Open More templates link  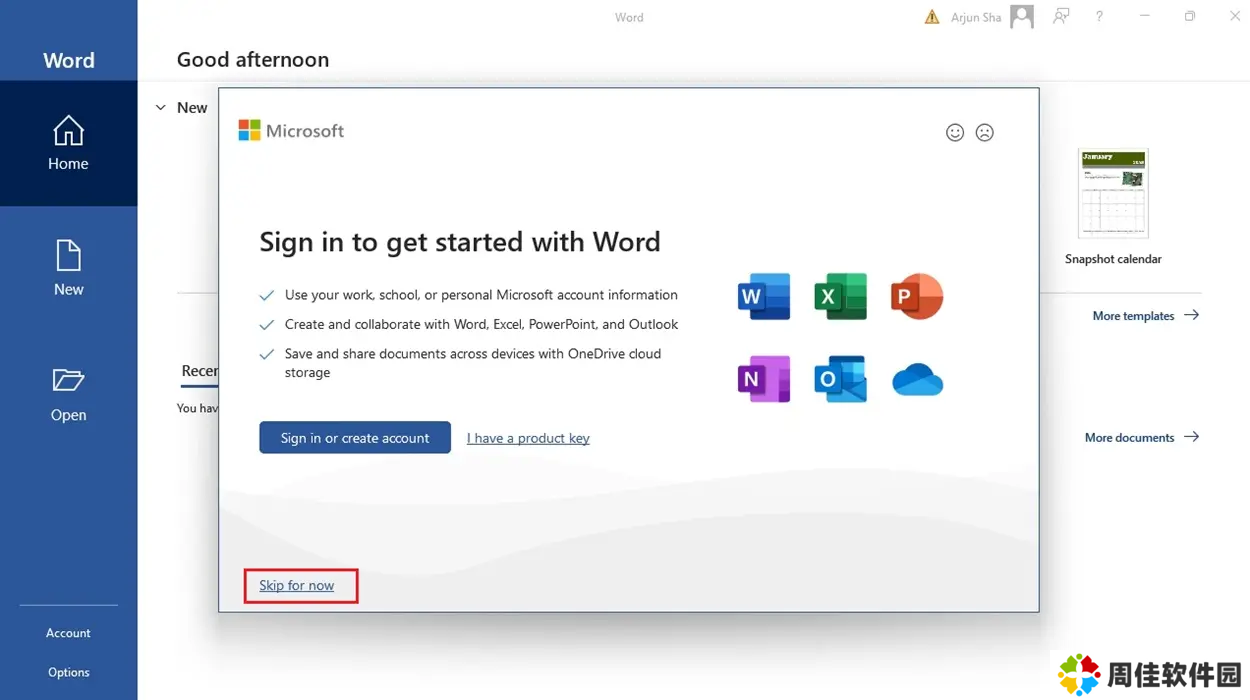pos(1146,315)
